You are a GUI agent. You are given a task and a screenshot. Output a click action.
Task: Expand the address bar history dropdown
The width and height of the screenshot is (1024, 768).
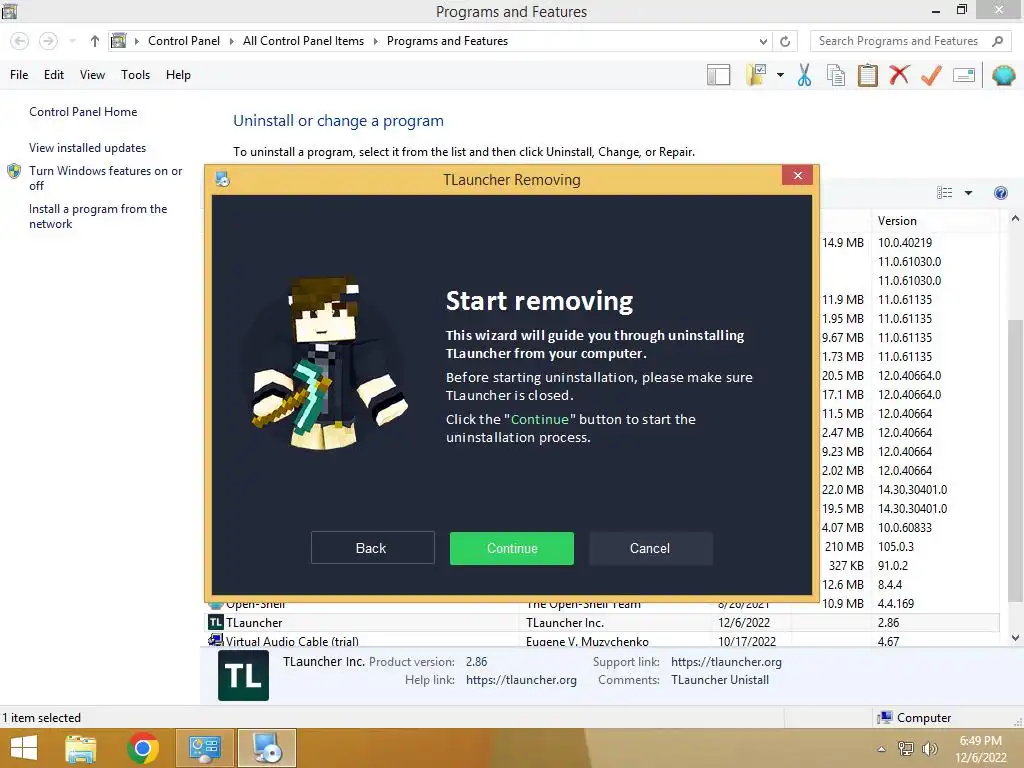coord(763,41)
